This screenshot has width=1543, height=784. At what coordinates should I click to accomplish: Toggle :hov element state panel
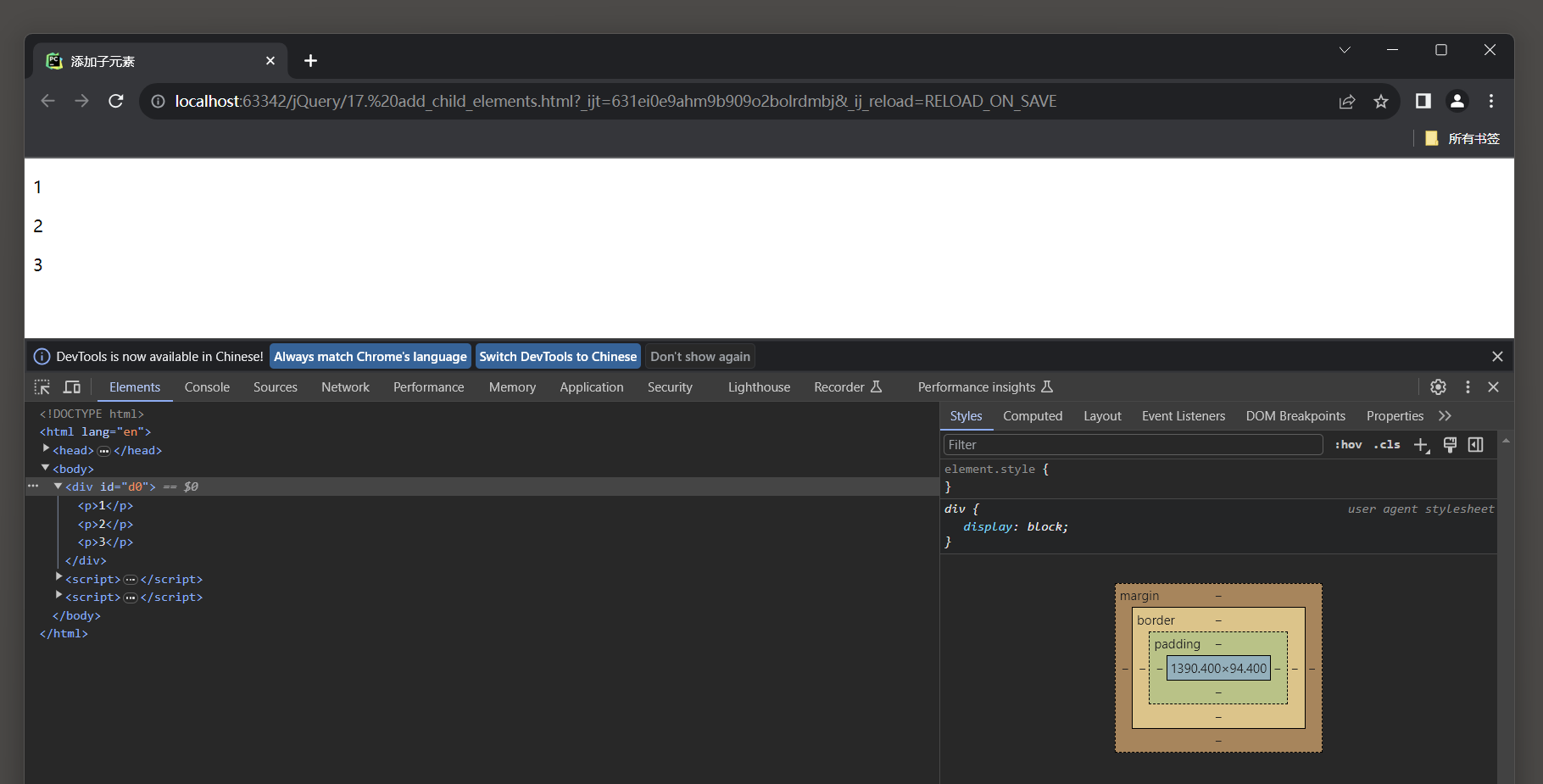pyautogui.click(x=1348, y=445)
